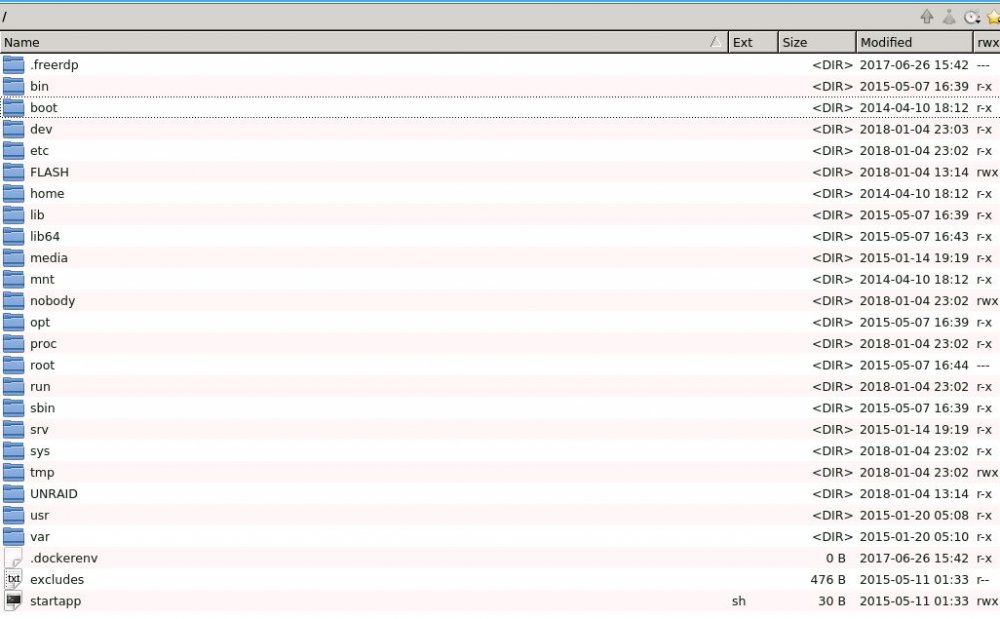Sort by the Ext column header
The width and height of the screenshot is (1000, 619).
[753, 42]
